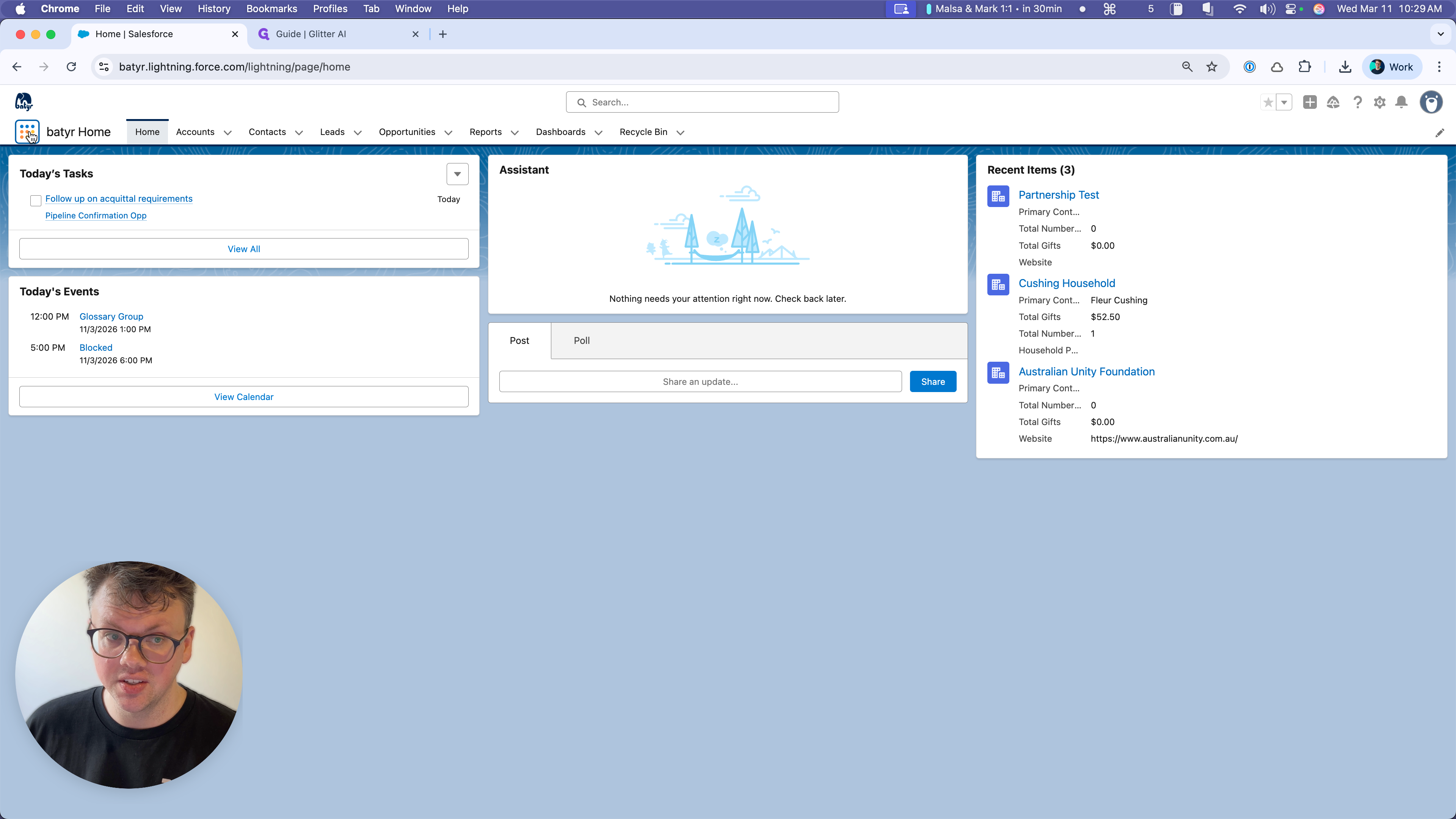This screenshot has width=1456, height=819.
Task: Click the View Calendar button
Action: [x=243, y=397]
